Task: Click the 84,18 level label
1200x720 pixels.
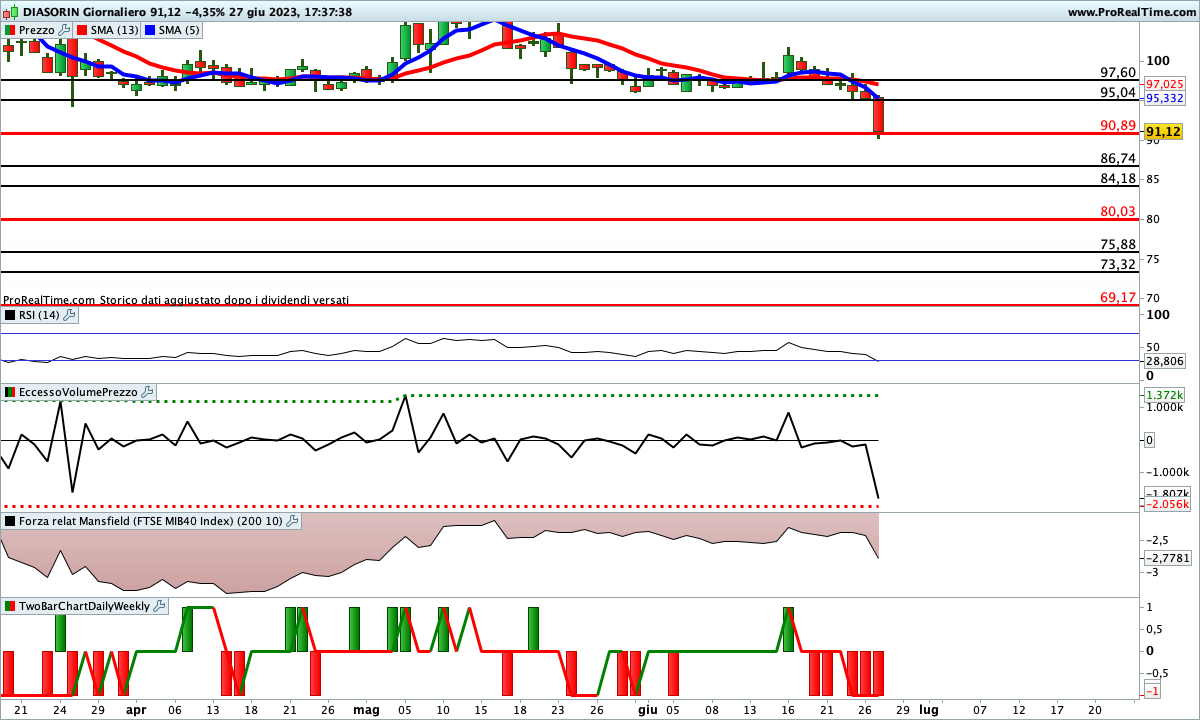Action: (1118, 178)
